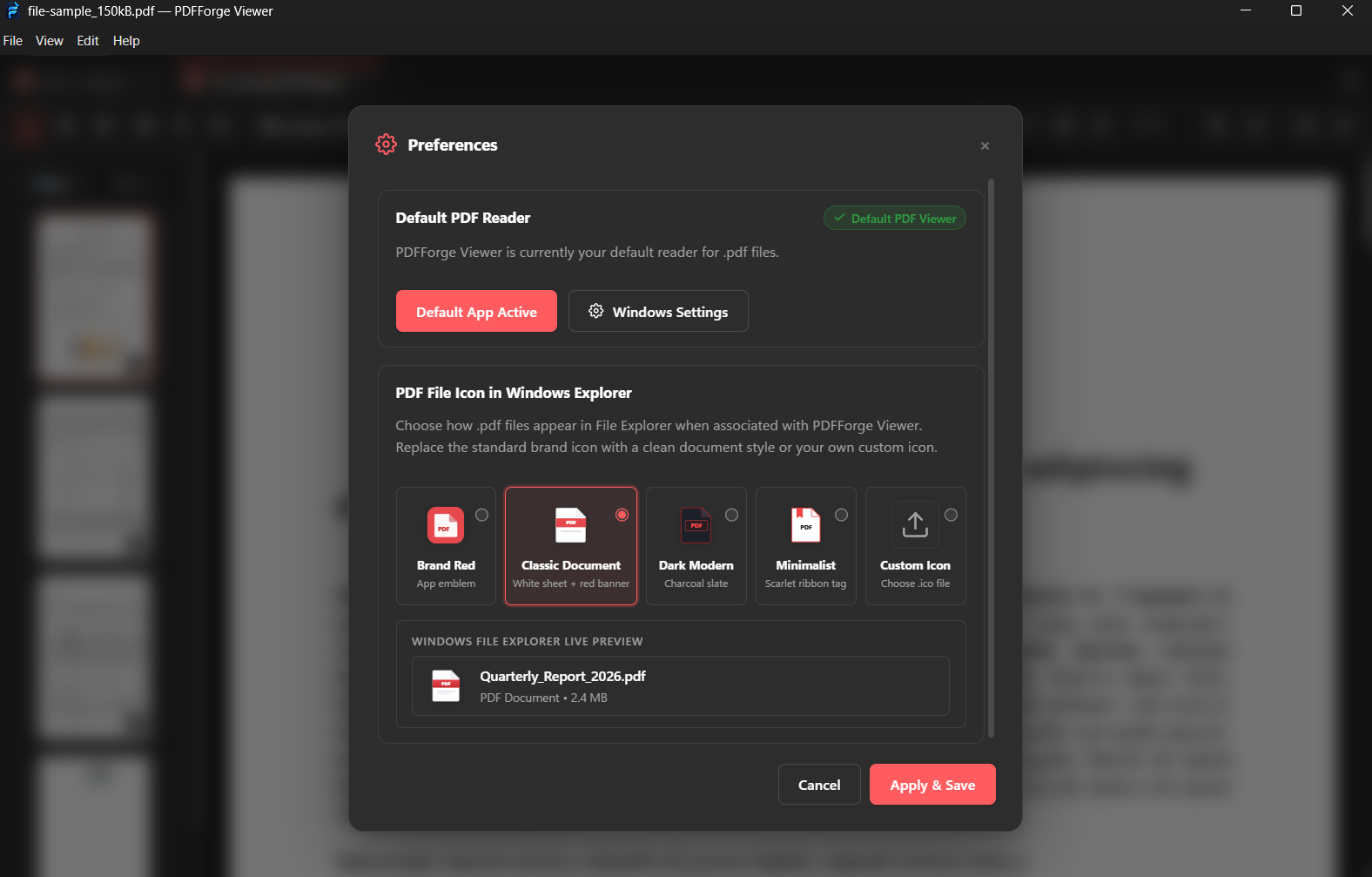Open Windows Settings button

tap(658, 311)
